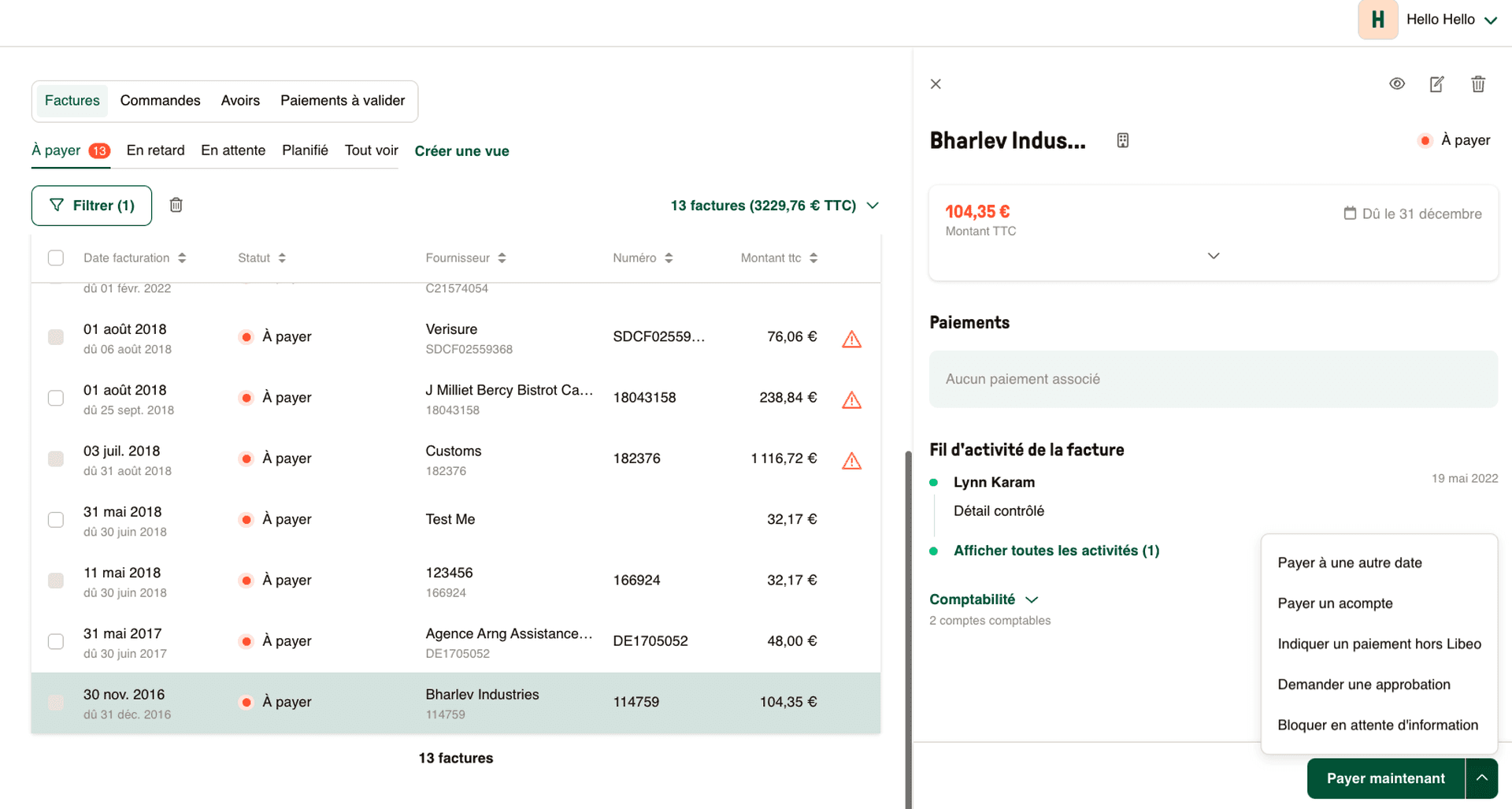Select the À payer view

click(71, 150)
